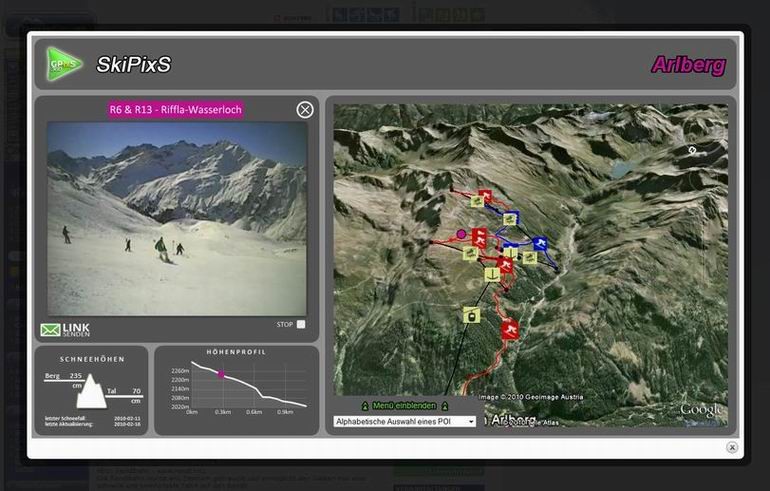Screen dimensions: 770x491
Task: Select the topmost red skier marker
Action: click(x=485, y=196)
